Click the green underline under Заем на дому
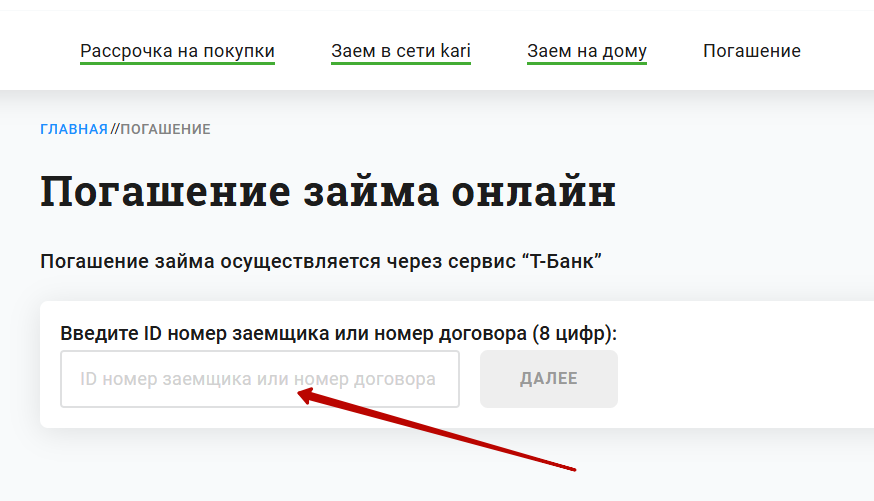874x501 pixels. [587, 64]
